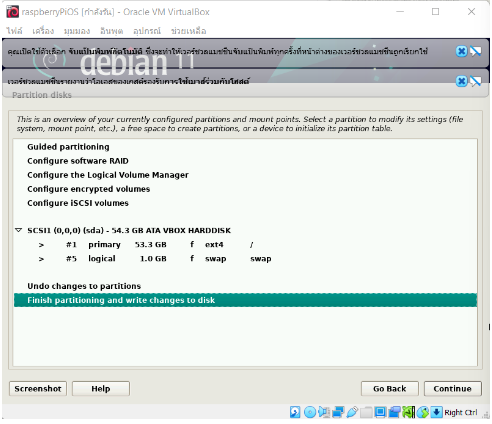The height and width of the screenshot is (424, 492).
Task: Open the display settings status icon
Action: 380,412
